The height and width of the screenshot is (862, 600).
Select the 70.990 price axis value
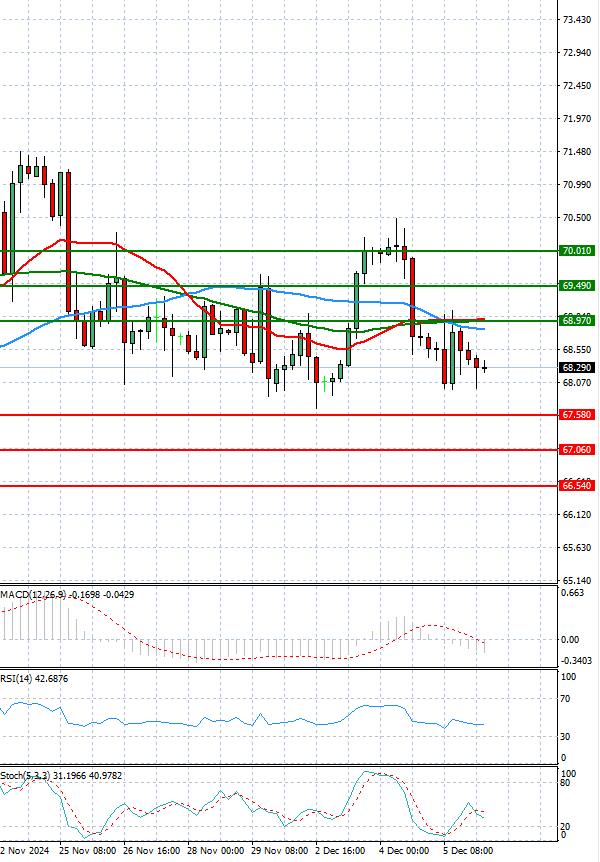tap(577, 185)
